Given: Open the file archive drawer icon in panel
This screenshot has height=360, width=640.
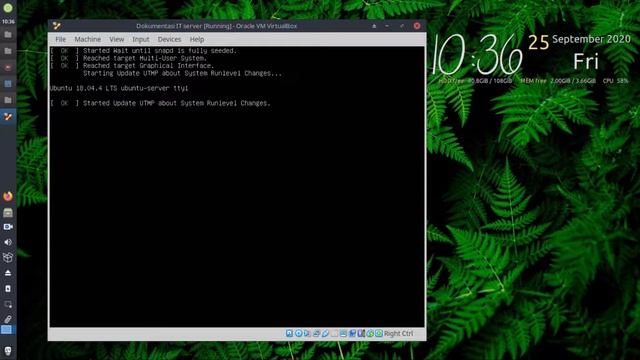Looking at the screenshot, I should [x=8, y=212].
